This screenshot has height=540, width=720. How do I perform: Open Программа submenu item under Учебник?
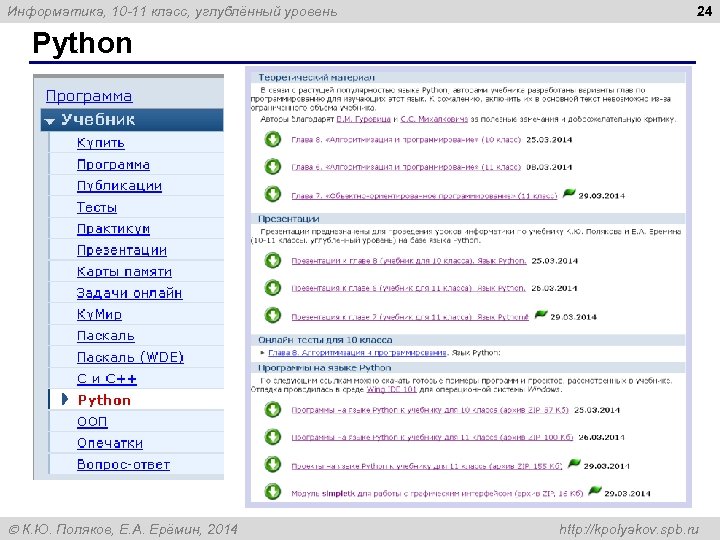pyautogui.click(x=113, y=164)
